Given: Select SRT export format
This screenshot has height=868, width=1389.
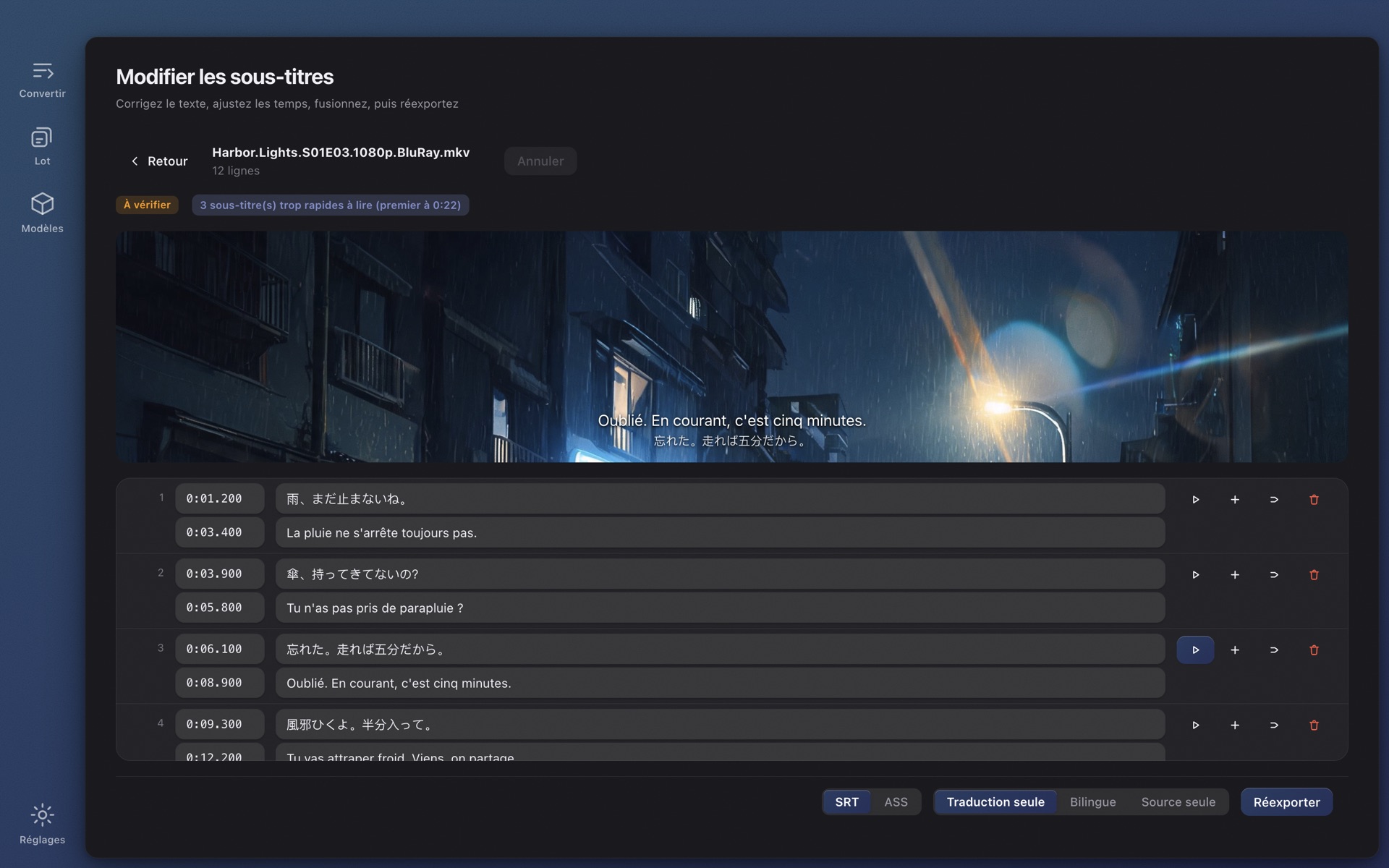Looking at the screenshot, I should pos(846,801).
